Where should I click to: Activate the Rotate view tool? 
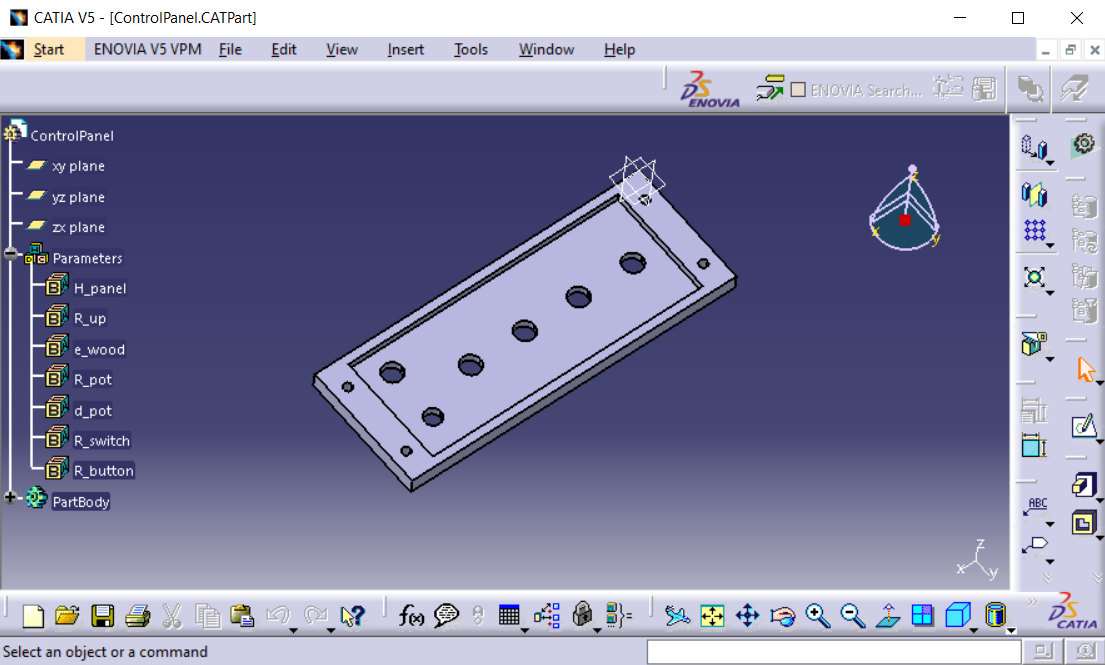[783, 616]
